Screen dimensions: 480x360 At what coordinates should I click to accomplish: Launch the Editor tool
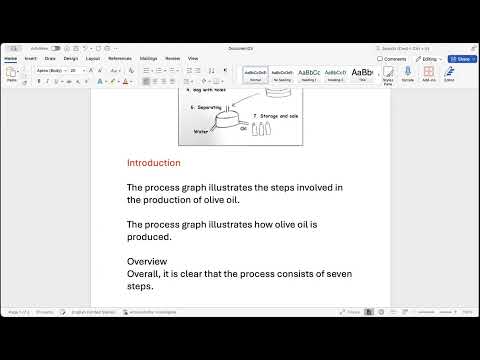point(449,74)
